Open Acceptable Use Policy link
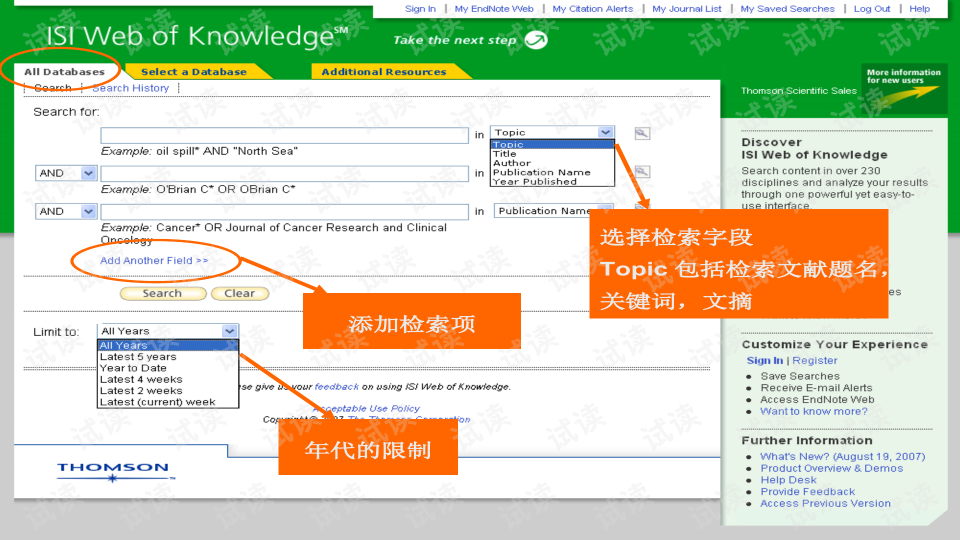 tap(366, 408)
